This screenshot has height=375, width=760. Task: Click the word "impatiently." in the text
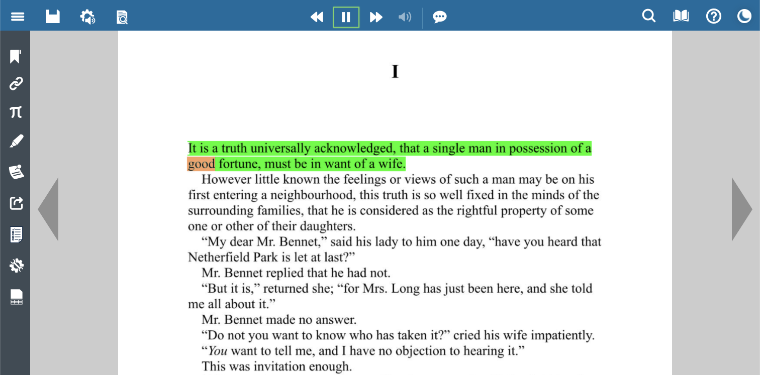pos(563,335)
